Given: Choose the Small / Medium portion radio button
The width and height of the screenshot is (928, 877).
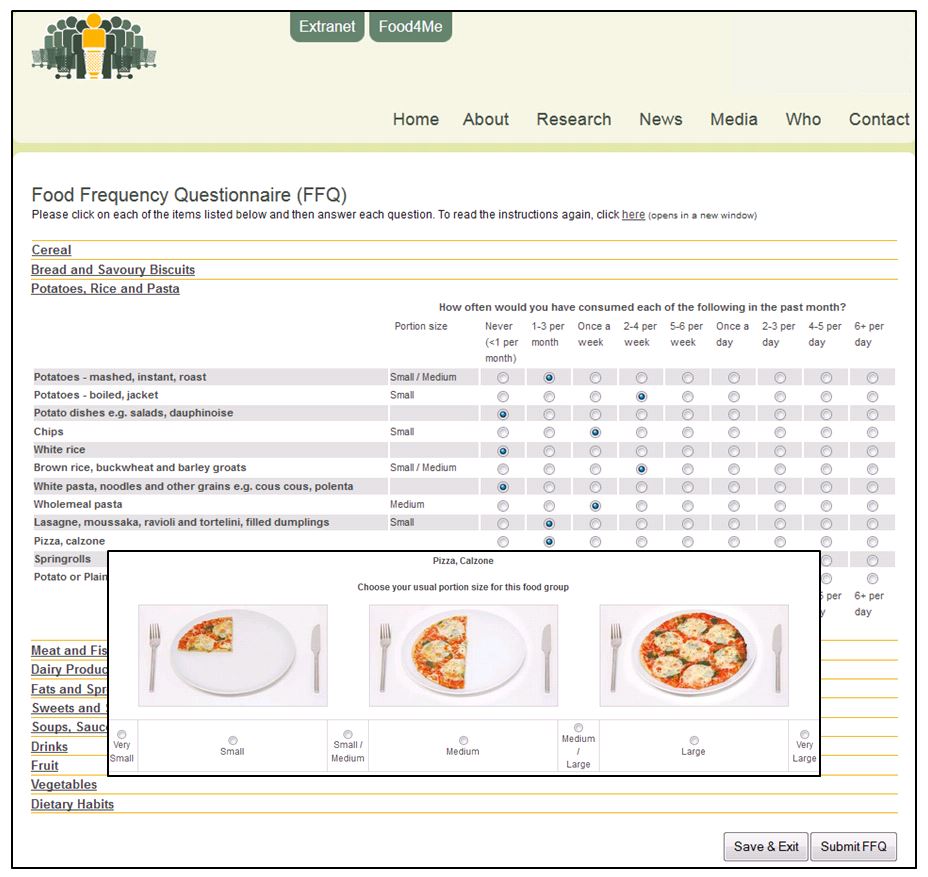Looking at the screenshot, I should 348,735.
